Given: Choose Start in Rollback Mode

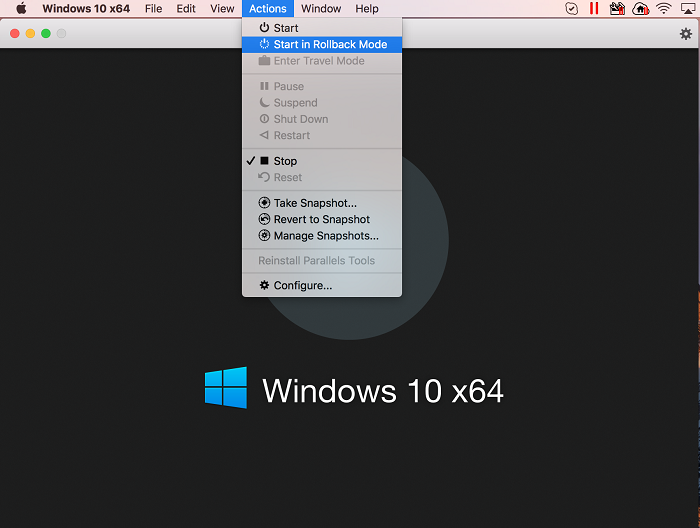Looking at the screenshot, I should point(329,44).
